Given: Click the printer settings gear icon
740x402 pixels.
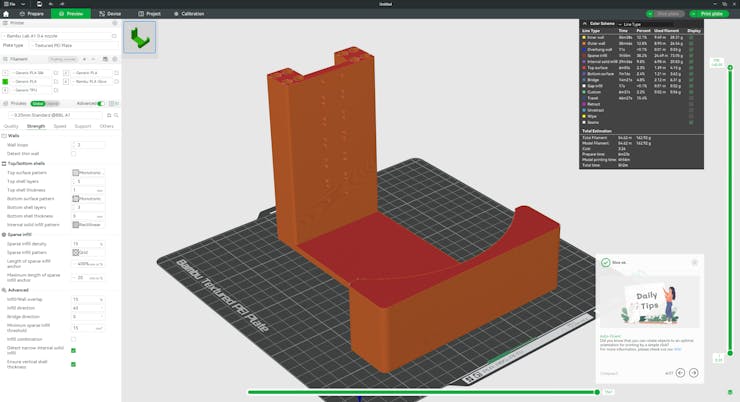Looking at the screenshot, I should click(114, 23).
